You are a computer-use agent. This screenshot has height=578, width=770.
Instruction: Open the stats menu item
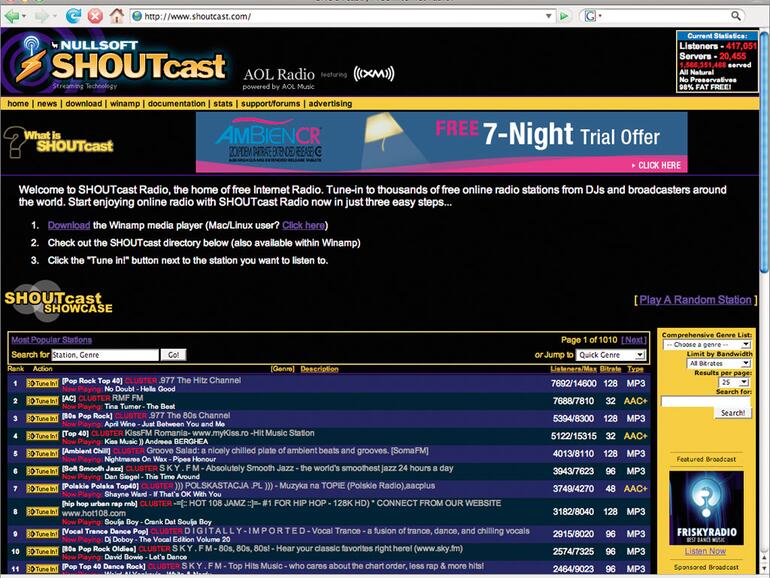tap(222, 104)
